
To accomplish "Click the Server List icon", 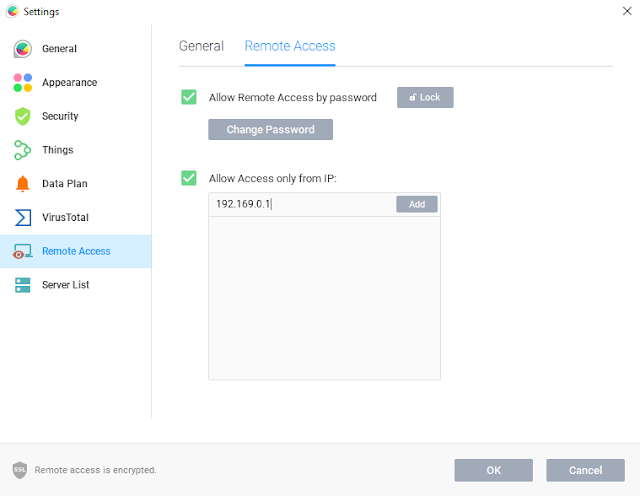I will [22, 285].
